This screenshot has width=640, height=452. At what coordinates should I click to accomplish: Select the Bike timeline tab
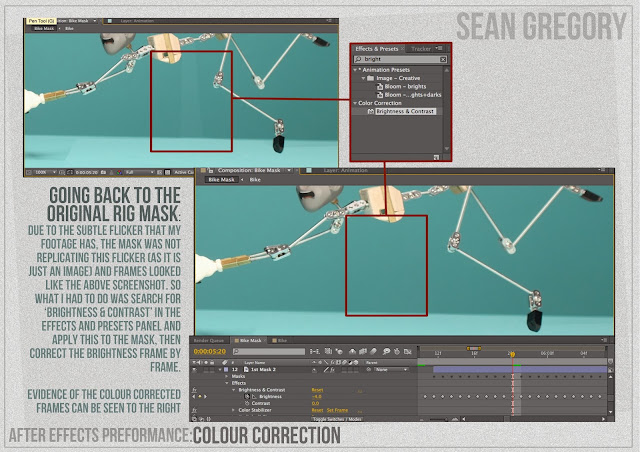pos(282,340)
